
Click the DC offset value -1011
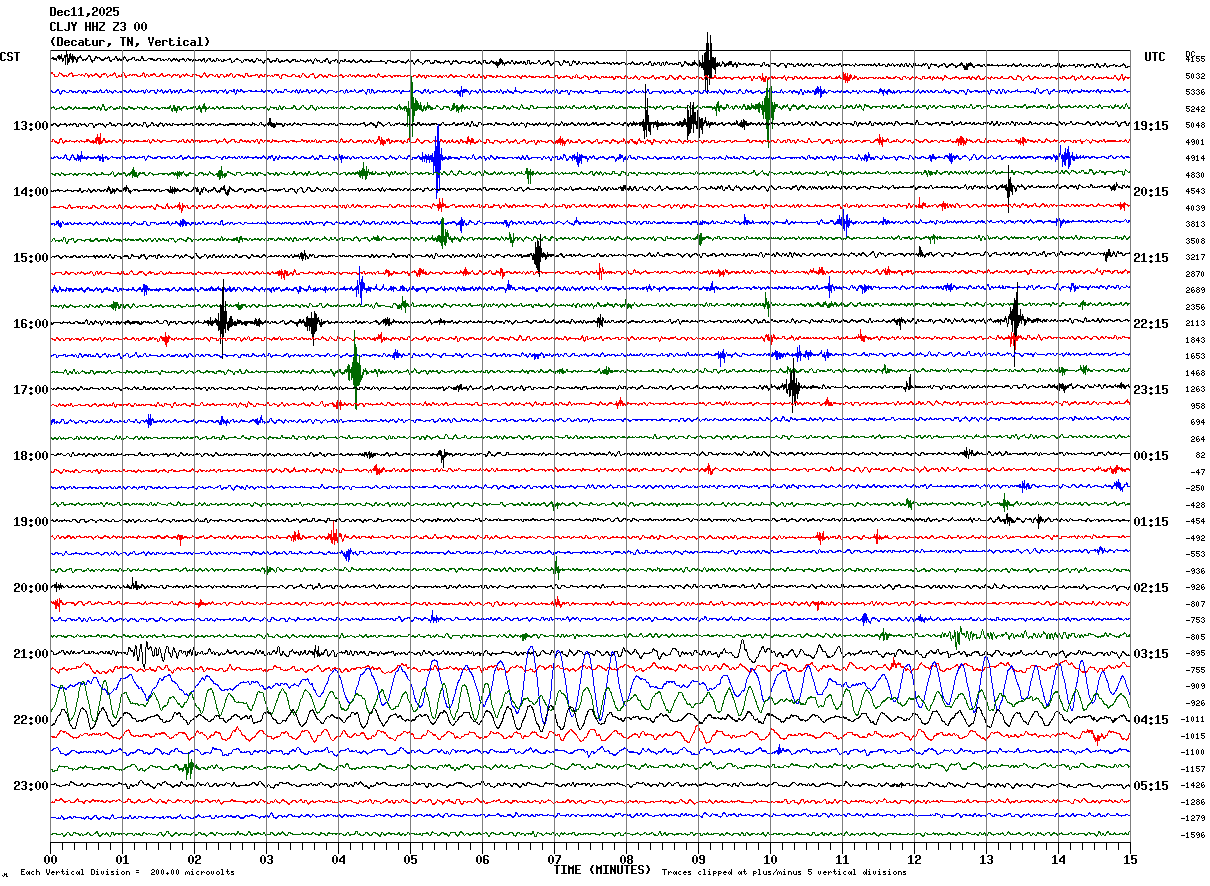click(x=1195, y=720)
